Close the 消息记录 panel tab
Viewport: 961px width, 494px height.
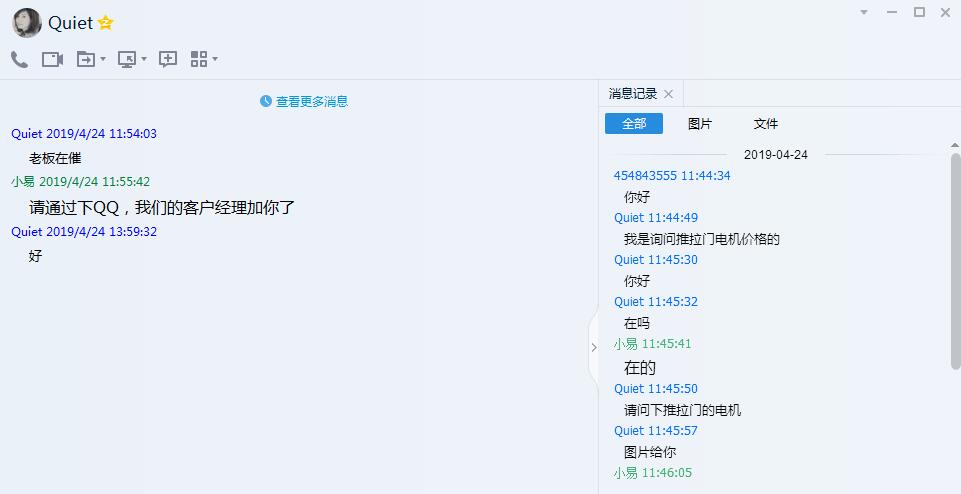point(669,94)
